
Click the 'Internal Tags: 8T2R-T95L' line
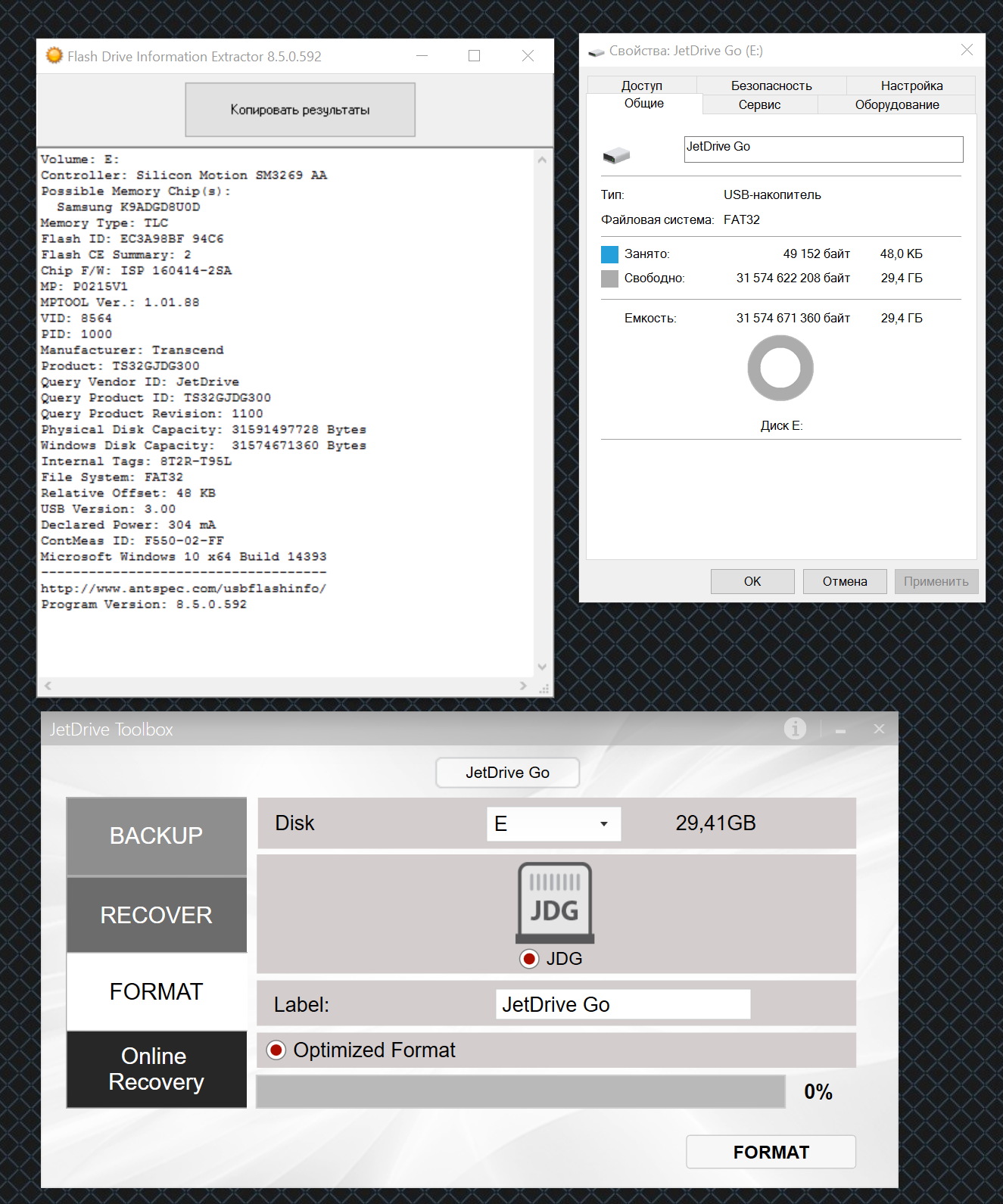pos(136,461)
